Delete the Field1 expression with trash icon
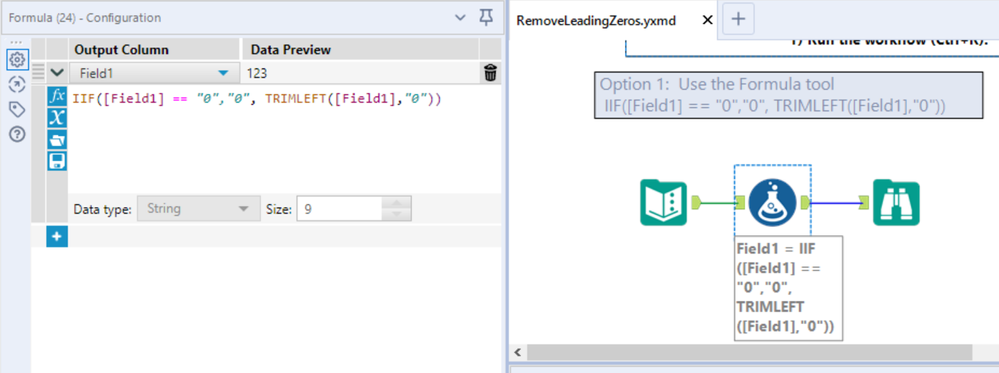Screen dimensions: 999x373 [x=490, y=73]
